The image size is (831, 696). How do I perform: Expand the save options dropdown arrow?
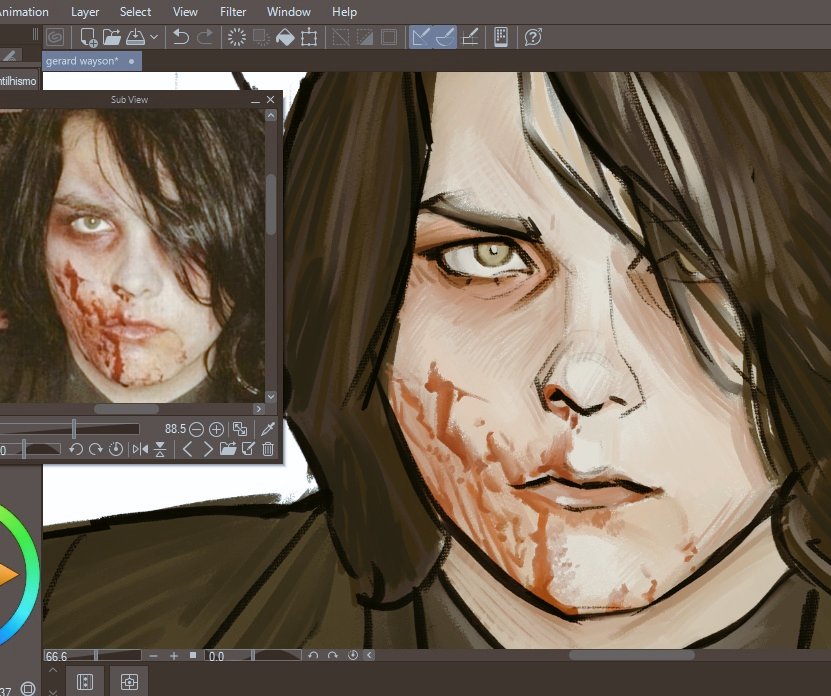click(154, 37)
